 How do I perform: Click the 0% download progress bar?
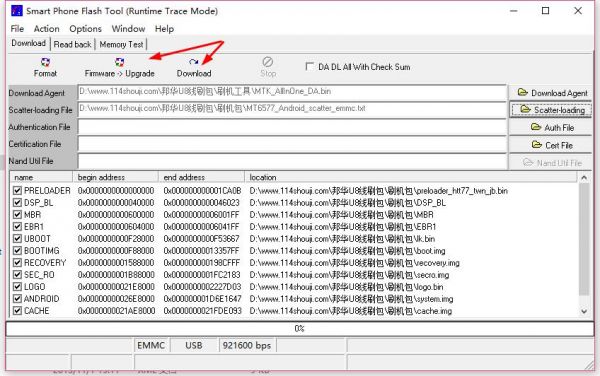[300, 329]
